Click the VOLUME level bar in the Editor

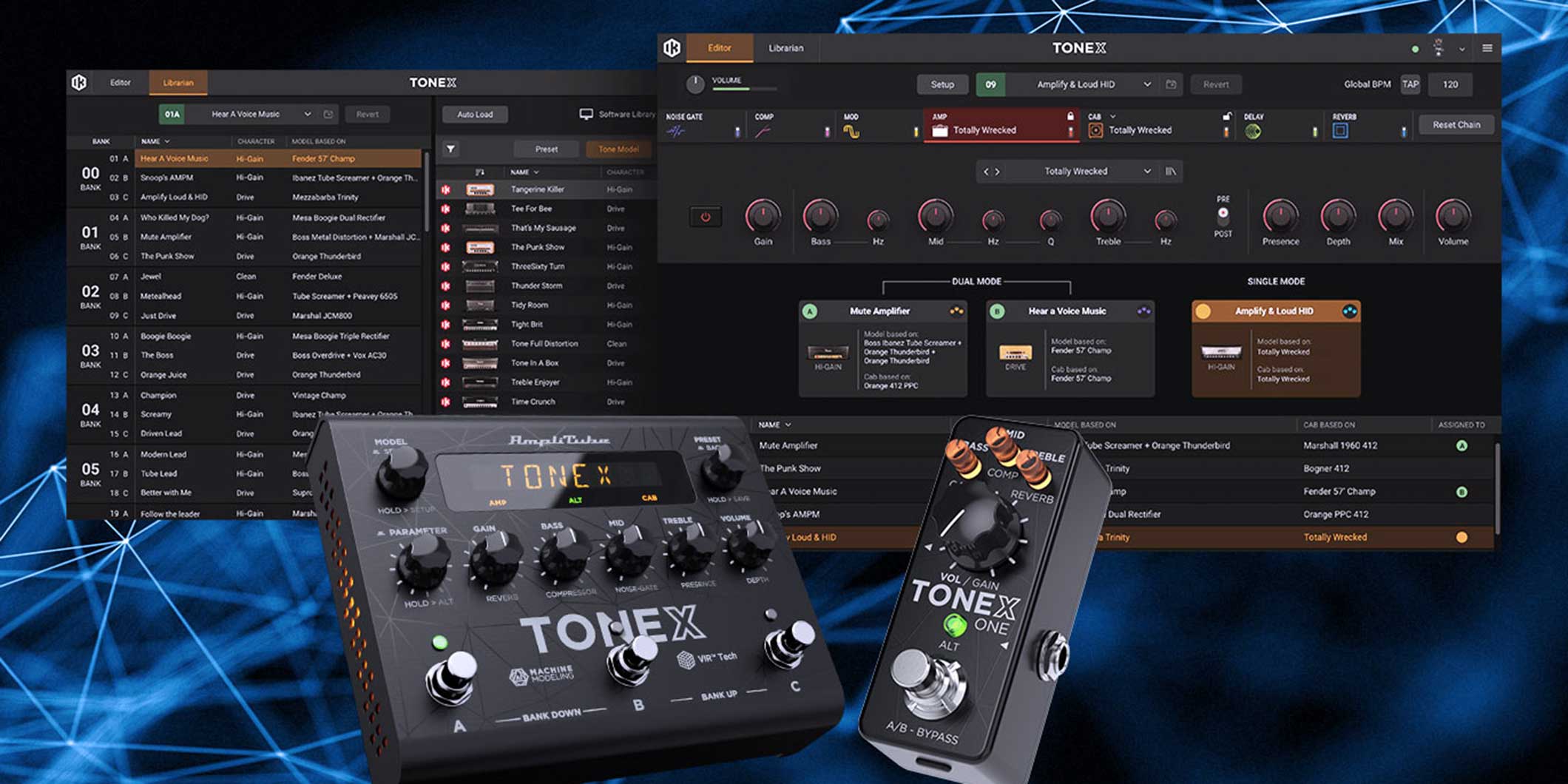click(x=744, y=89)
